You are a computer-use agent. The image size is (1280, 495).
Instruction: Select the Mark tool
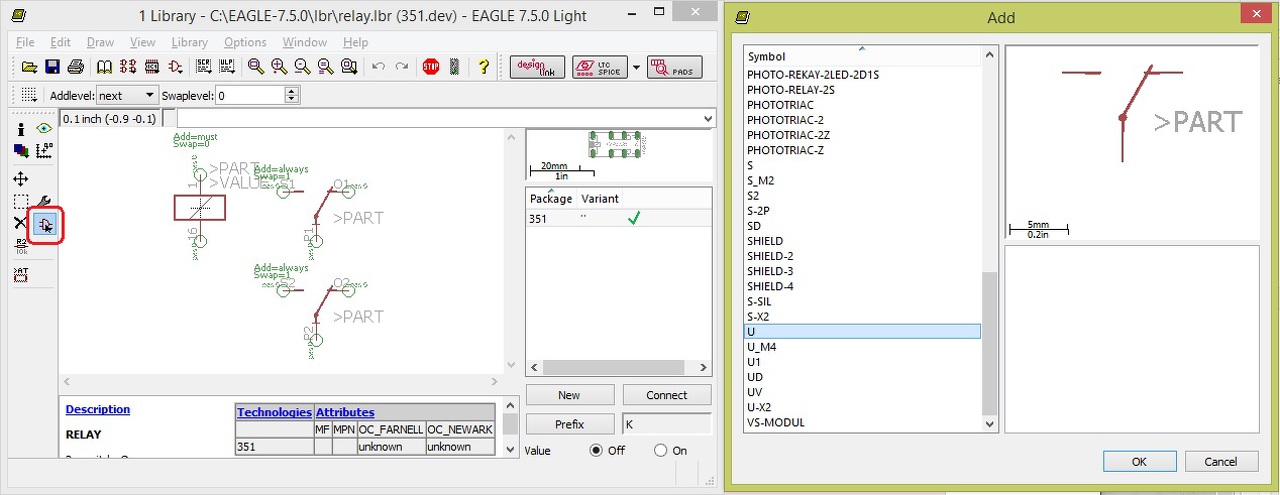tap(43, 151)
